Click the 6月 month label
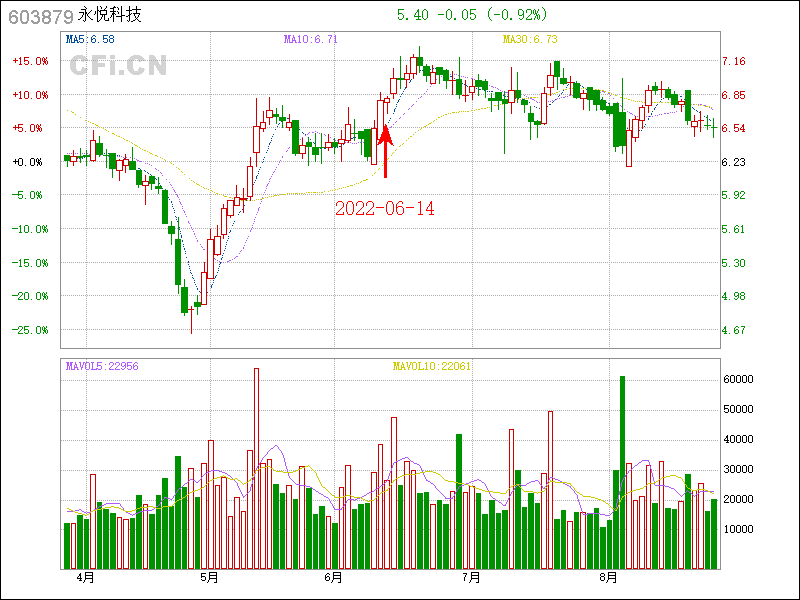Screen dimensions: 800x600 point(333,578)
